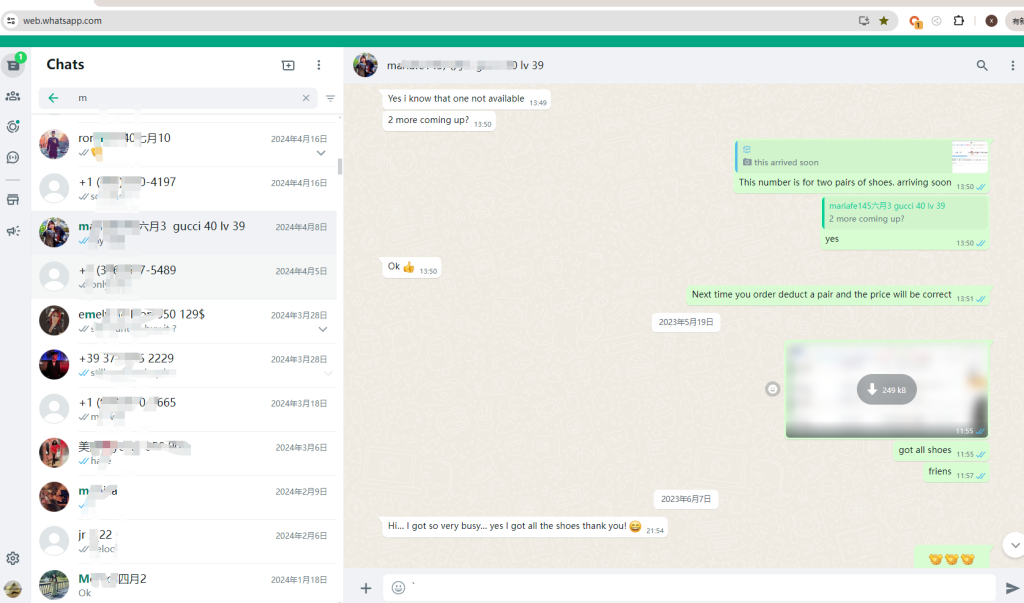Screen dimensions: 1024x603
Task: Expand chevron on April 16 top chat row
Action: click(321, 154)
